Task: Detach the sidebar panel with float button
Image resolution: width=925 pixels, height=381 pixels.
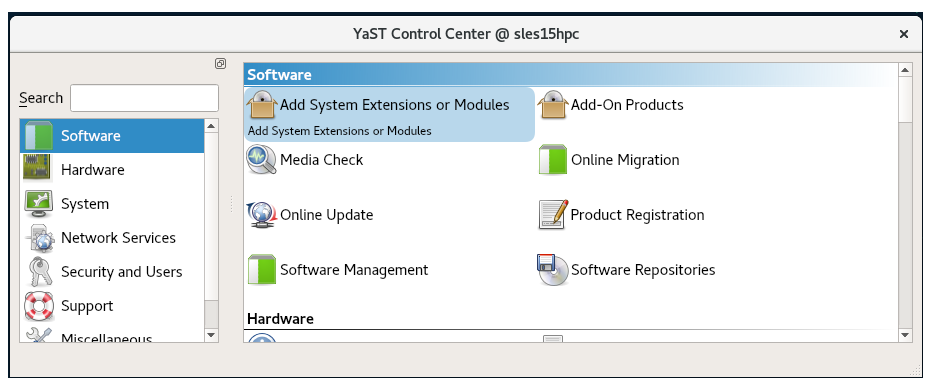Action: tap(220, 63)
